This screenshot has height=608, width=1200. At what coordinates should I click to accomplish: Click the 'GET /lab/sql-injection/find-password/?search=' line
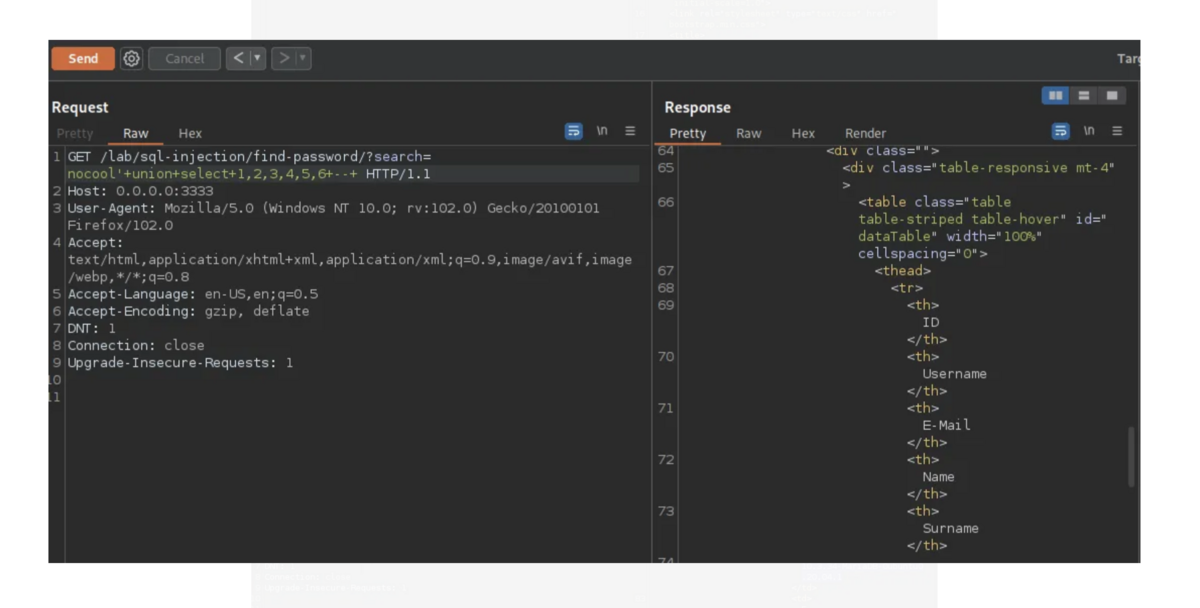[249, 157]
